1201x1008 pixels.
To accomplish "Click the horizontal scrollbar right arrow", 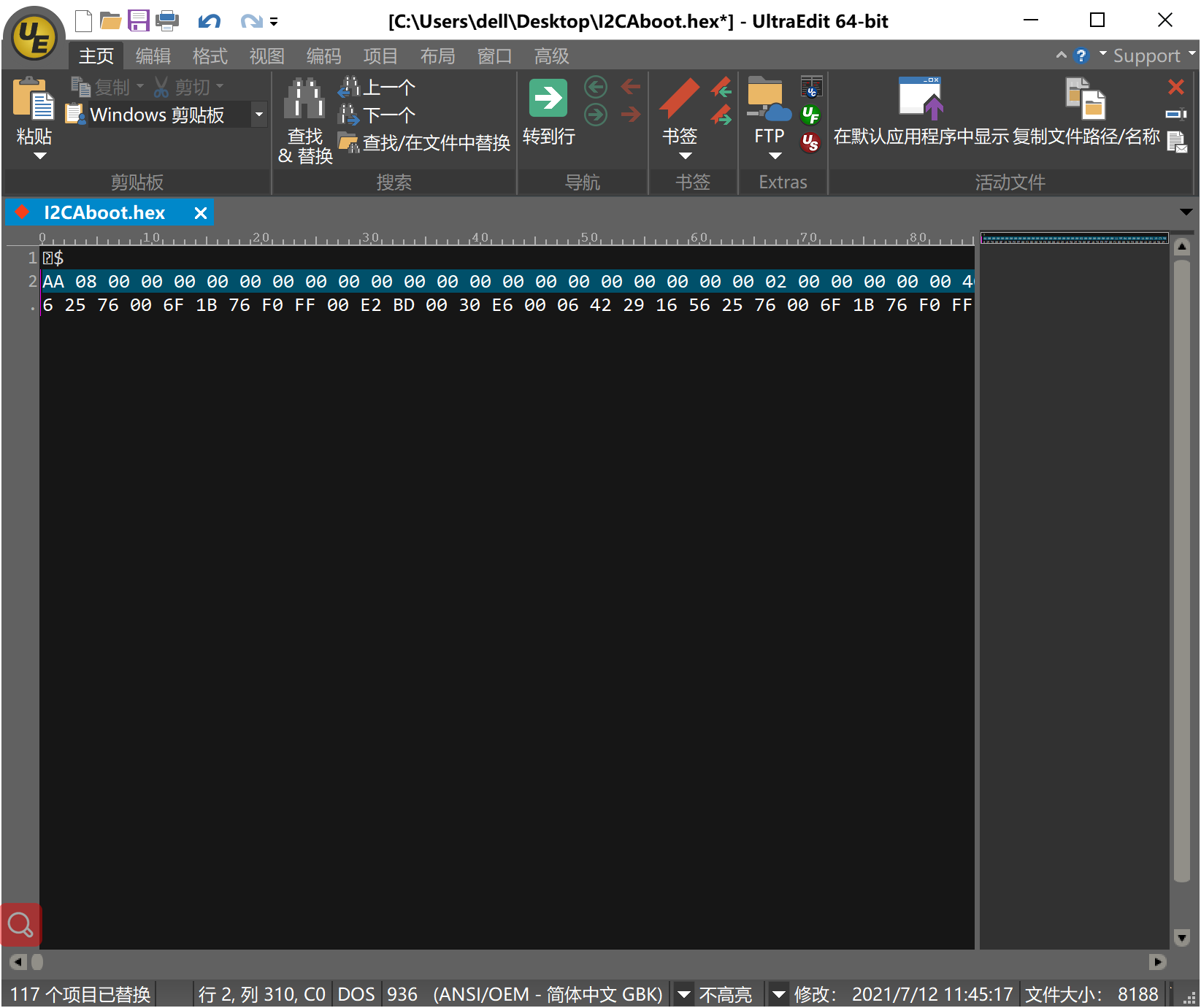I will (1157, 962).
